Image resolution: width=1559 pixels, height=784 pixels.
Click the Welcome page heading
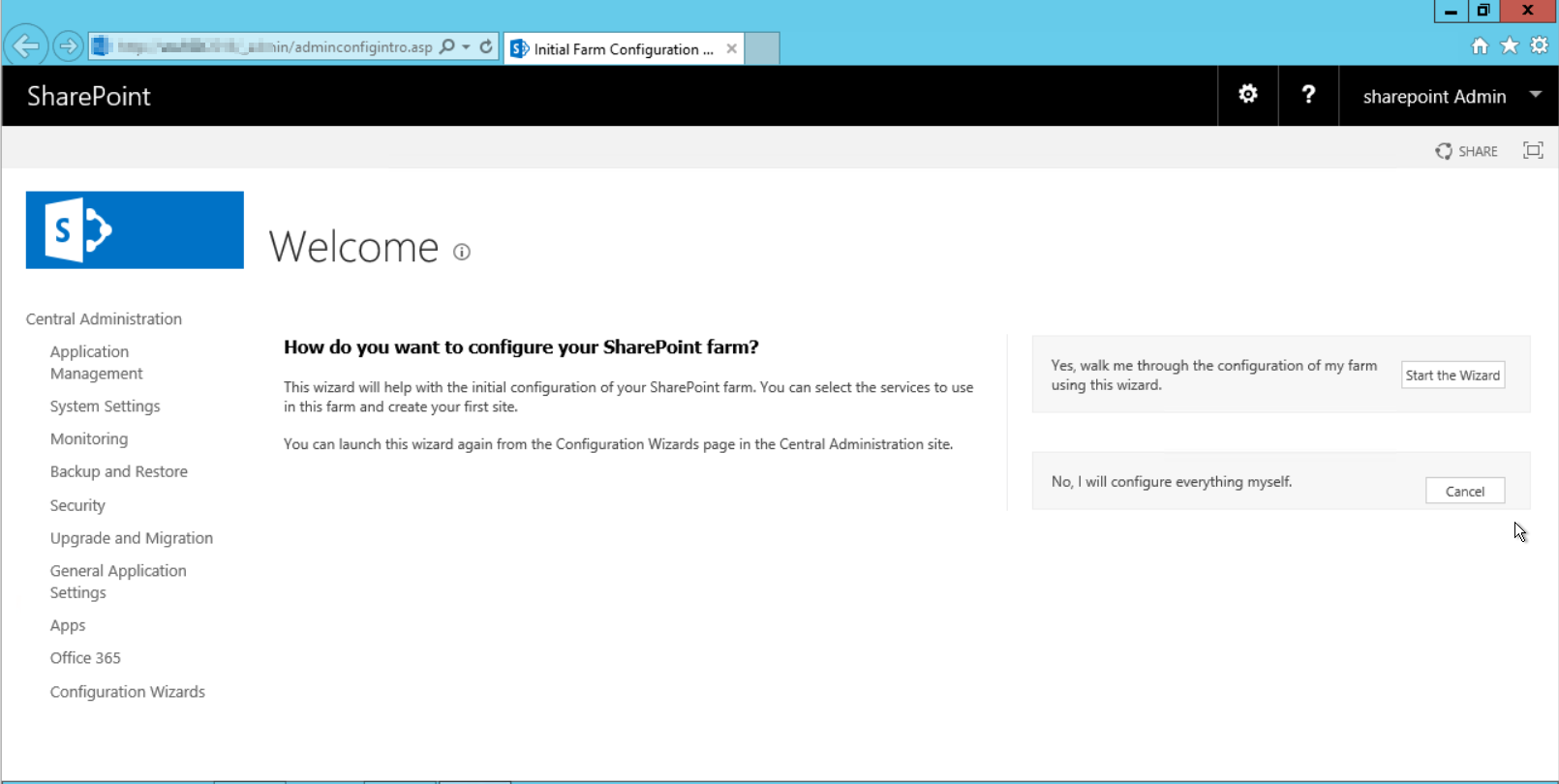pyautogui.click(x=353, y=248)
